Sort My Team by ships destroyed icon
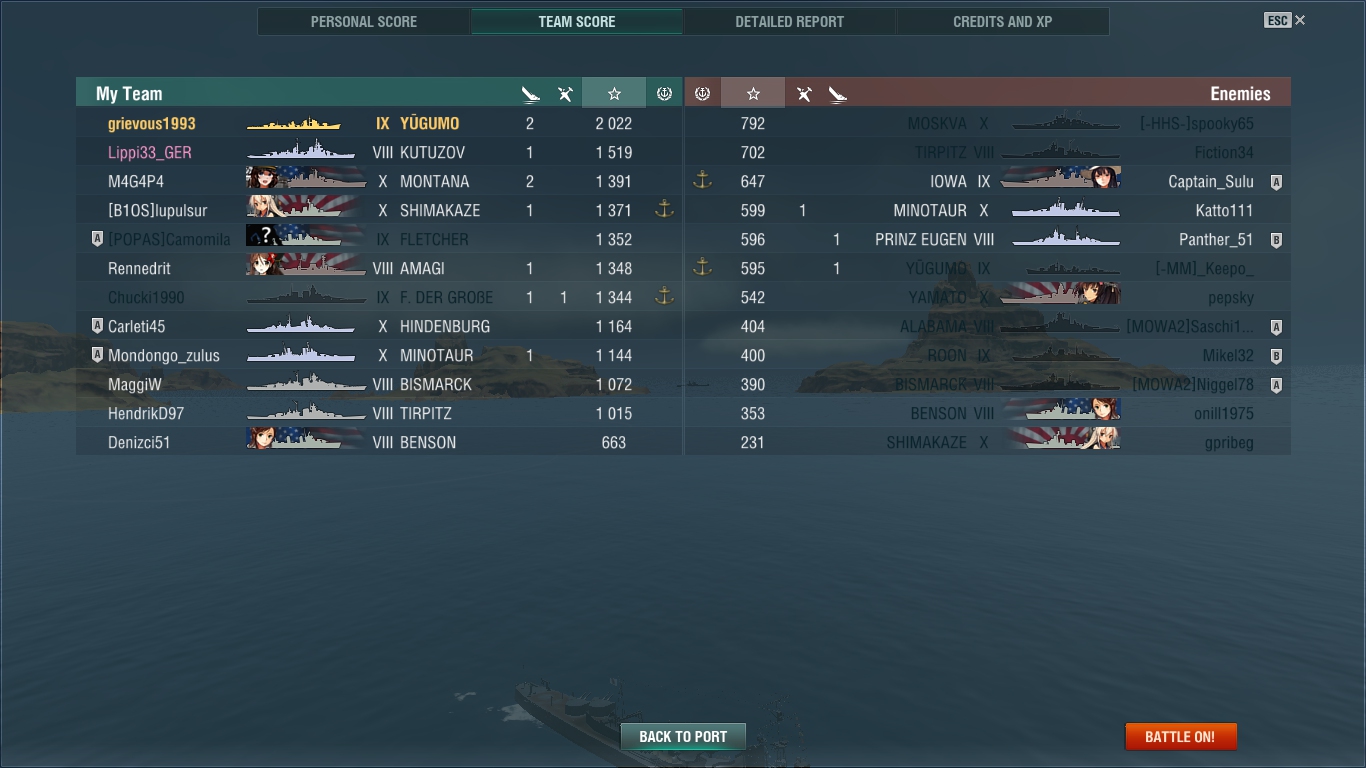 (x=531, y=94)
